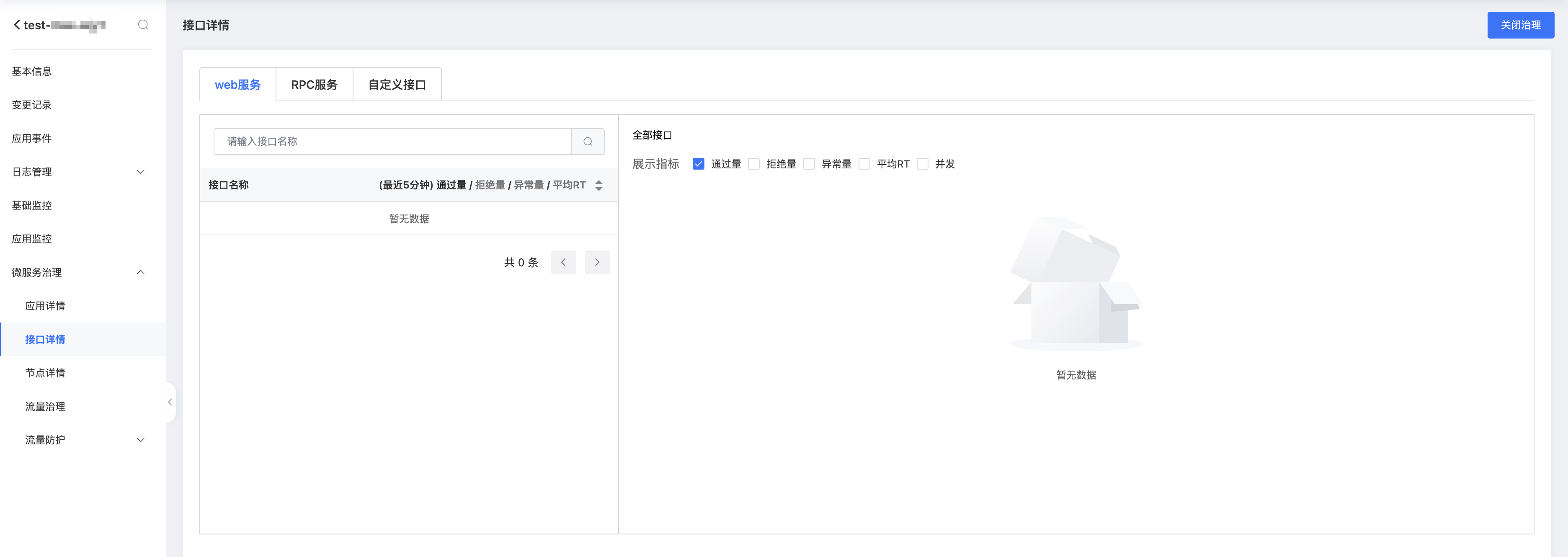
Task: Focus the 请输入接口名称 search field
Action: (x=392, y=141)
